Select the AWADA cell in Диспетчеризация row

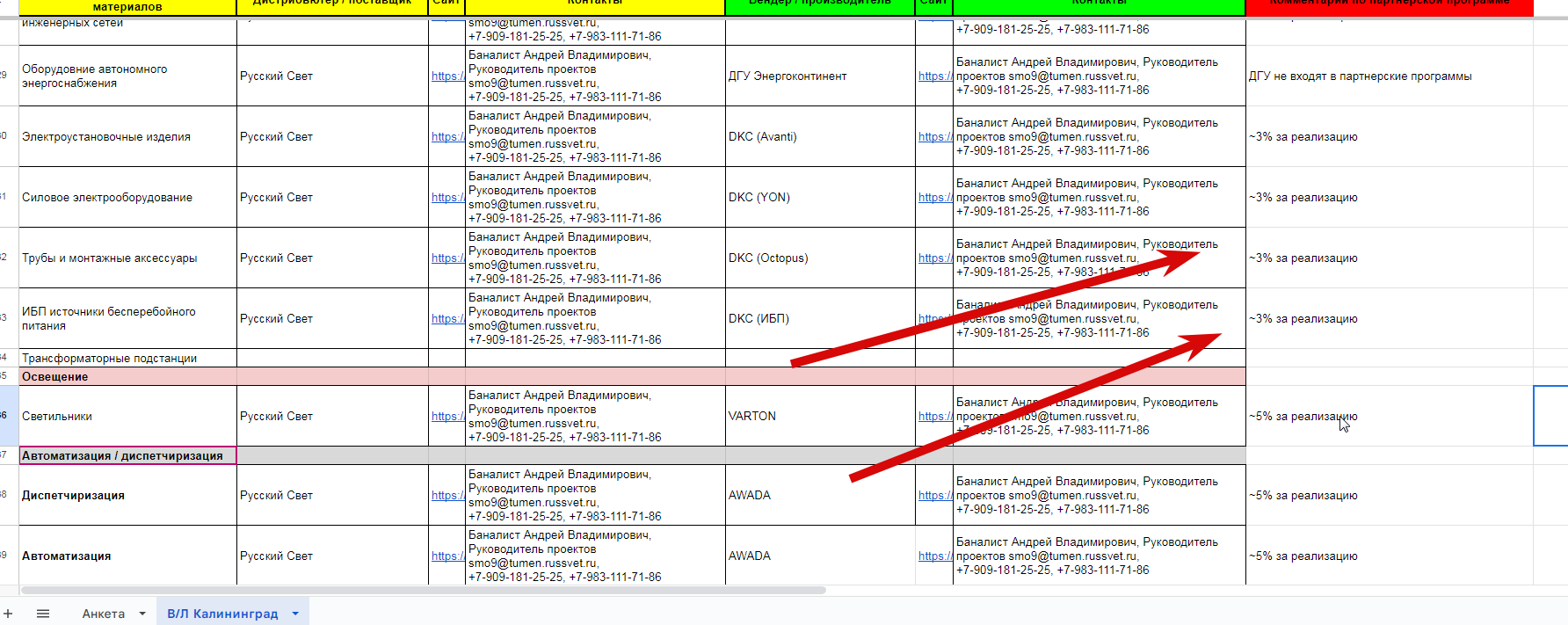(820, 495)
